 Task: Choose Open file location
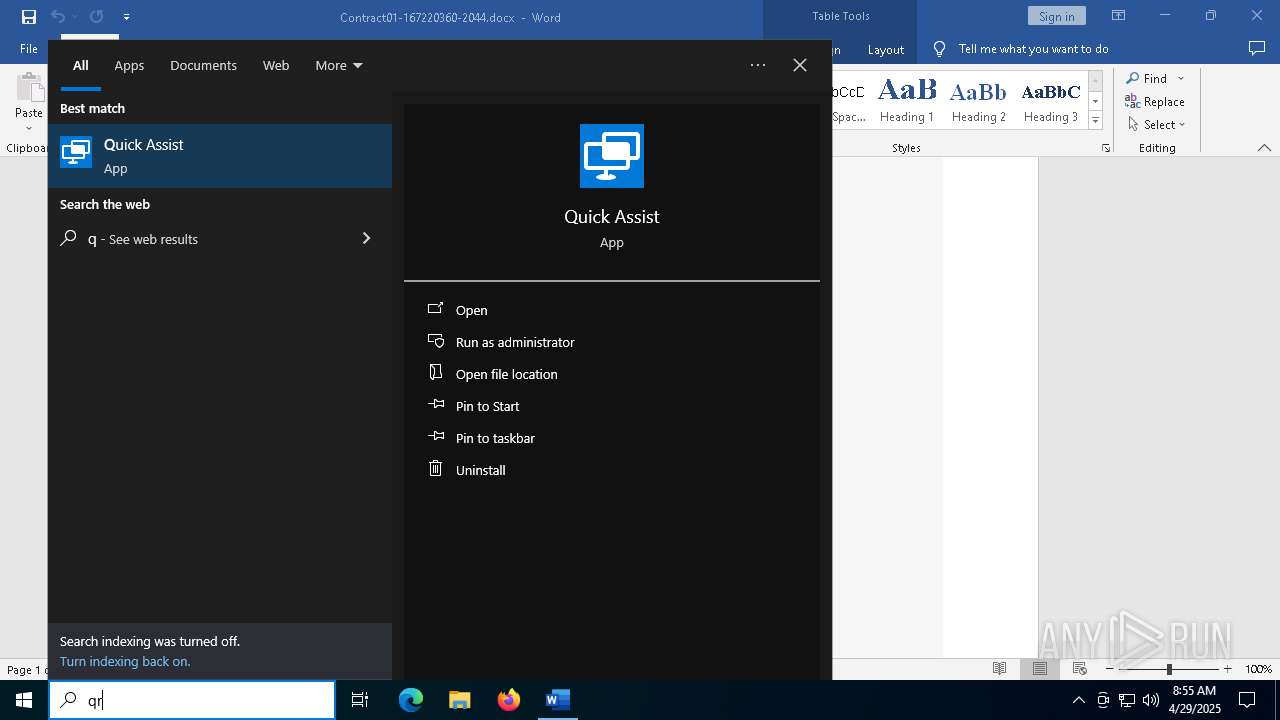pyautogui.click(x=506, y=374)
